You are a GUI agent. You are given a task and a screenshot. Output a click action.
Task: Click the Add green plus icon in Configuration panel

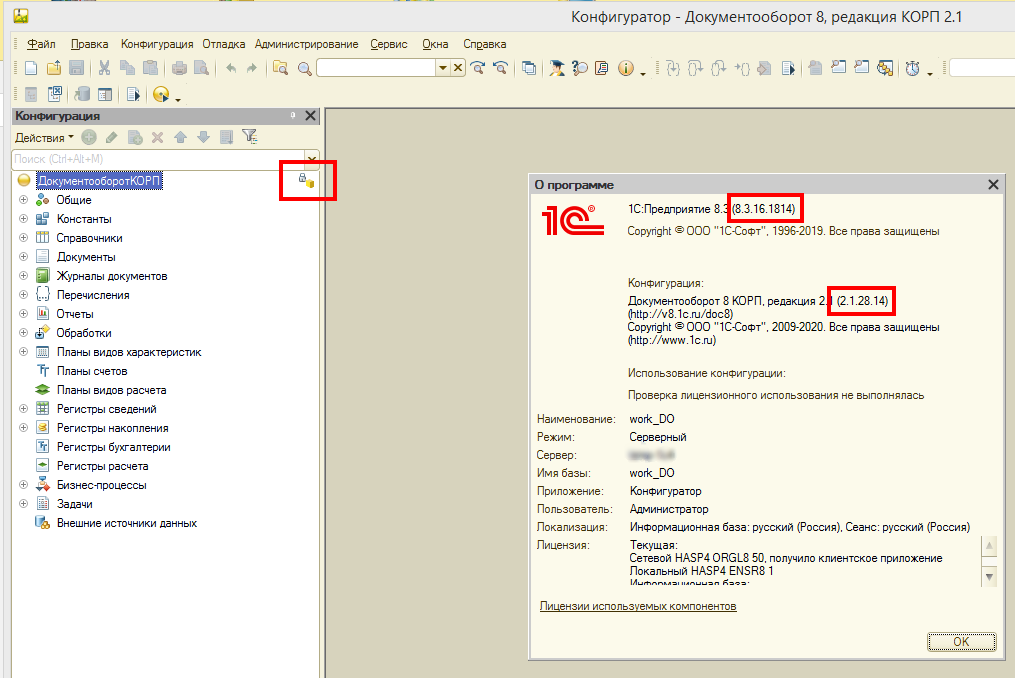tap(89, 137)
